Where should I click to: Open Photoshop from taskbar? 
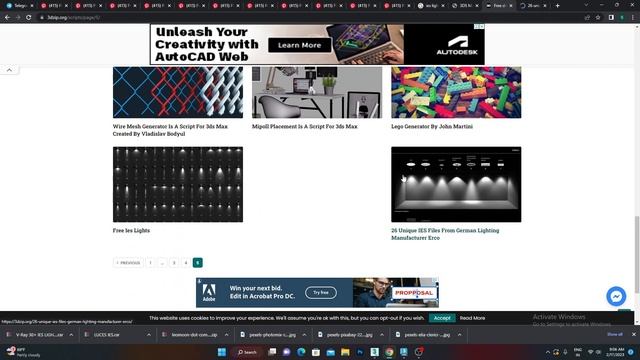click(x=360, y=352)
